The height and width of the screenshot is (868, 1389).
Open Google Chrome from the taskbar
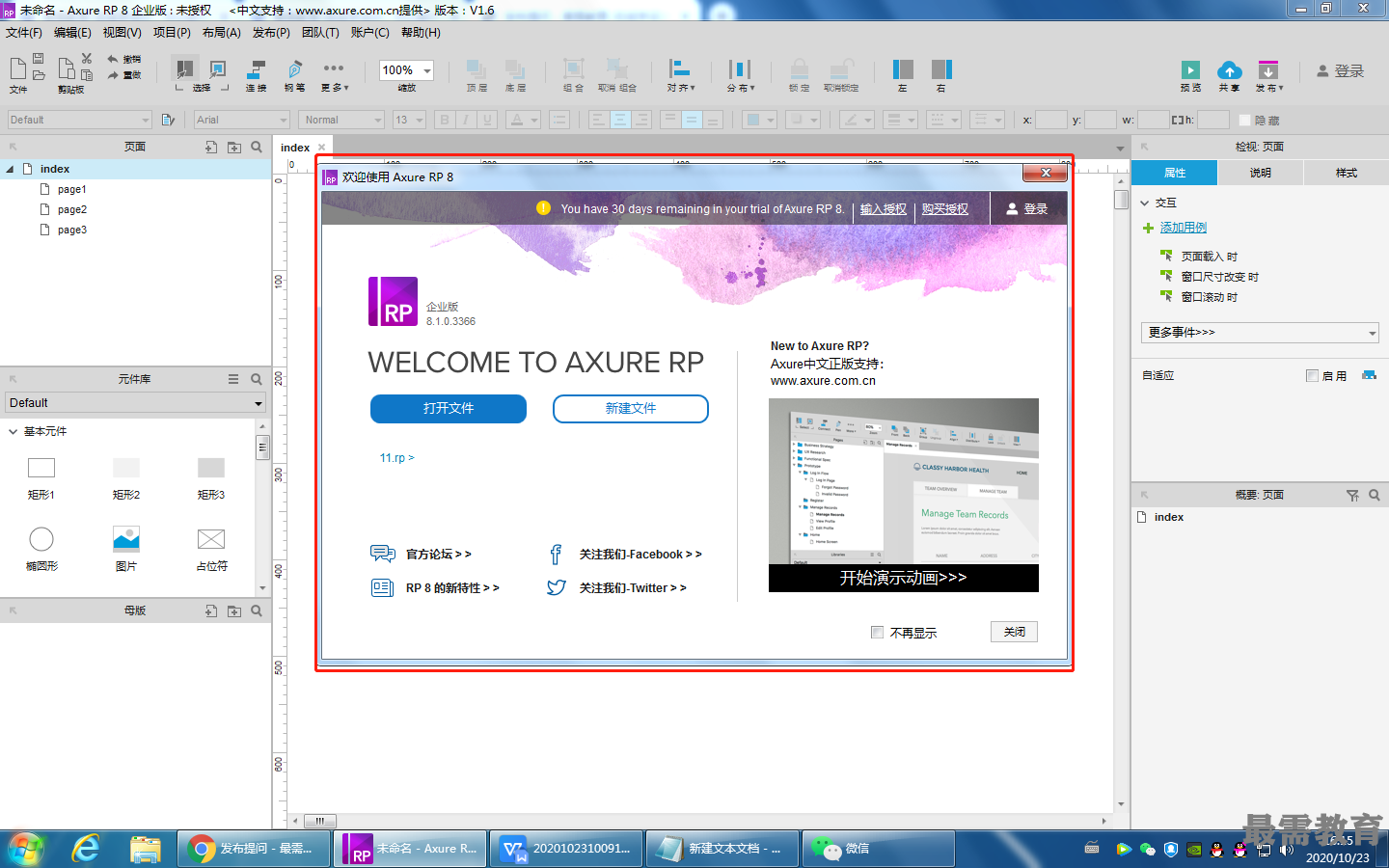(x=253, y=849)
